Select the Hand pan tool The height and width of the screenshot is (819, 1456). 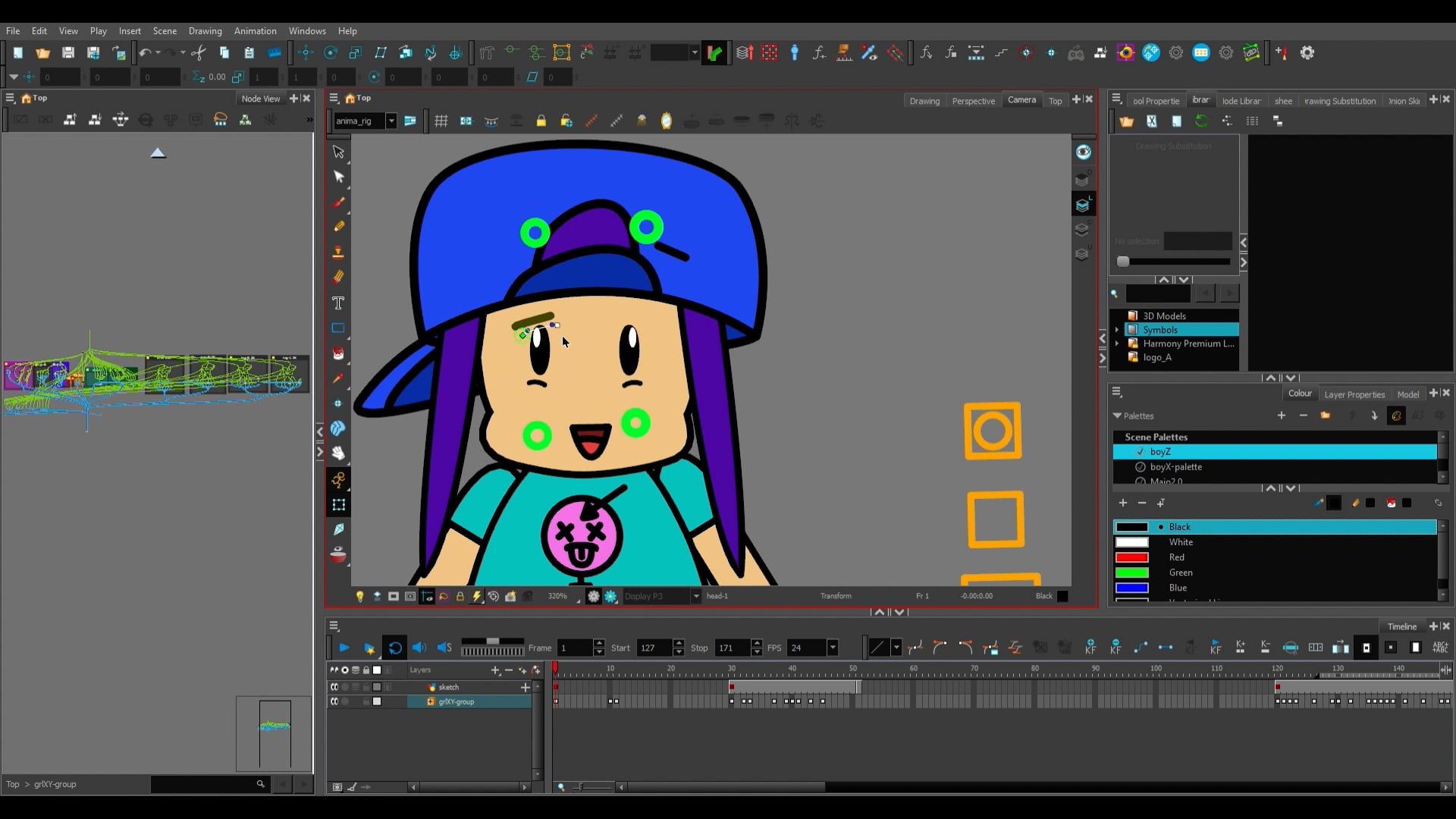point(338,453)
